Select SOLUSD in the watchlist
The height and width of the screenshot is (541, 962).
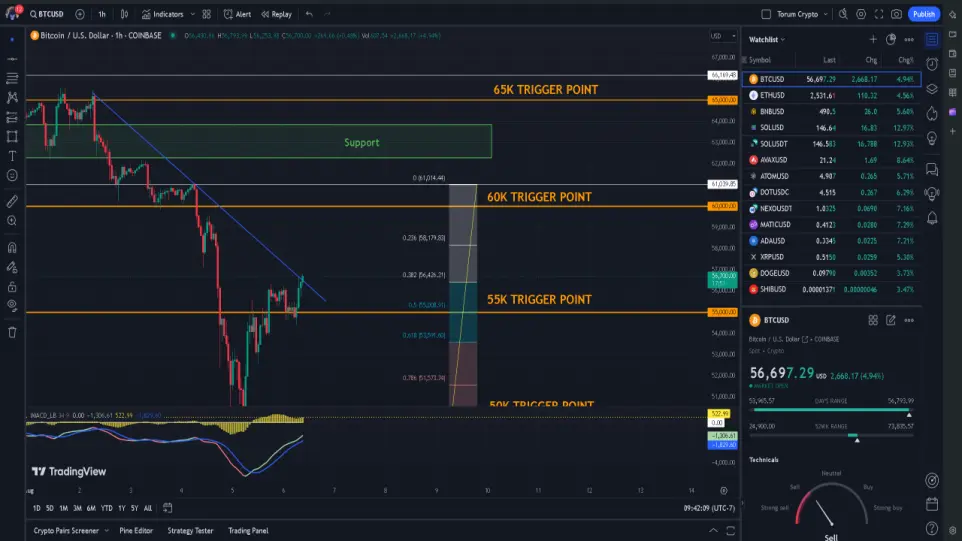[x=831, y=128]
